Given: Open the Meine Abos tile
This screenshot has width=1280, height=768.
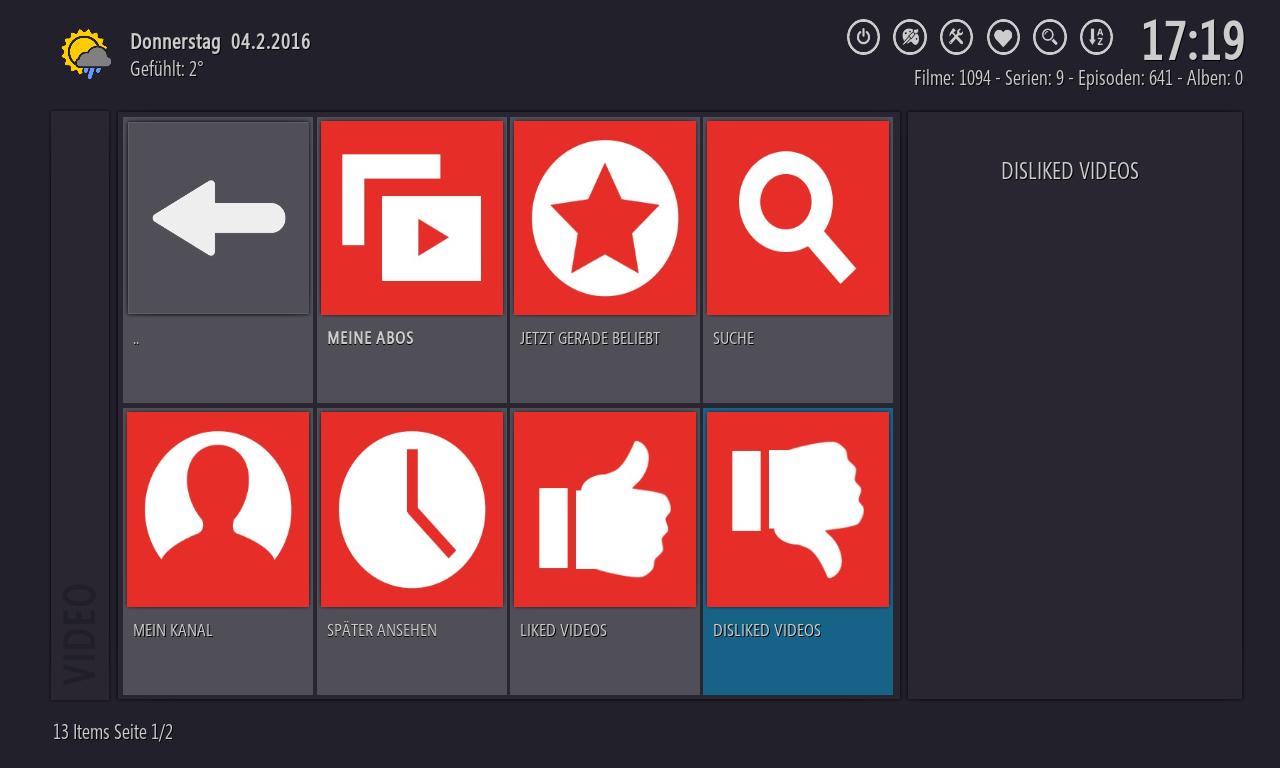Looking at the screenshot, I should pyautogui.click(x=412, y=260).
